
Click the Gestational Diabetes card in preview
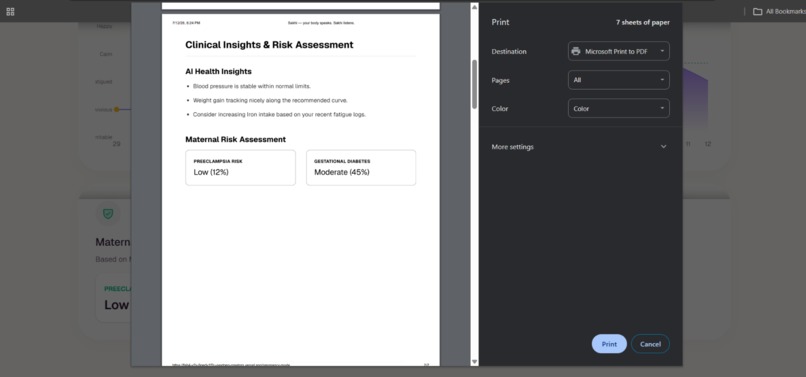pos(361,168)
